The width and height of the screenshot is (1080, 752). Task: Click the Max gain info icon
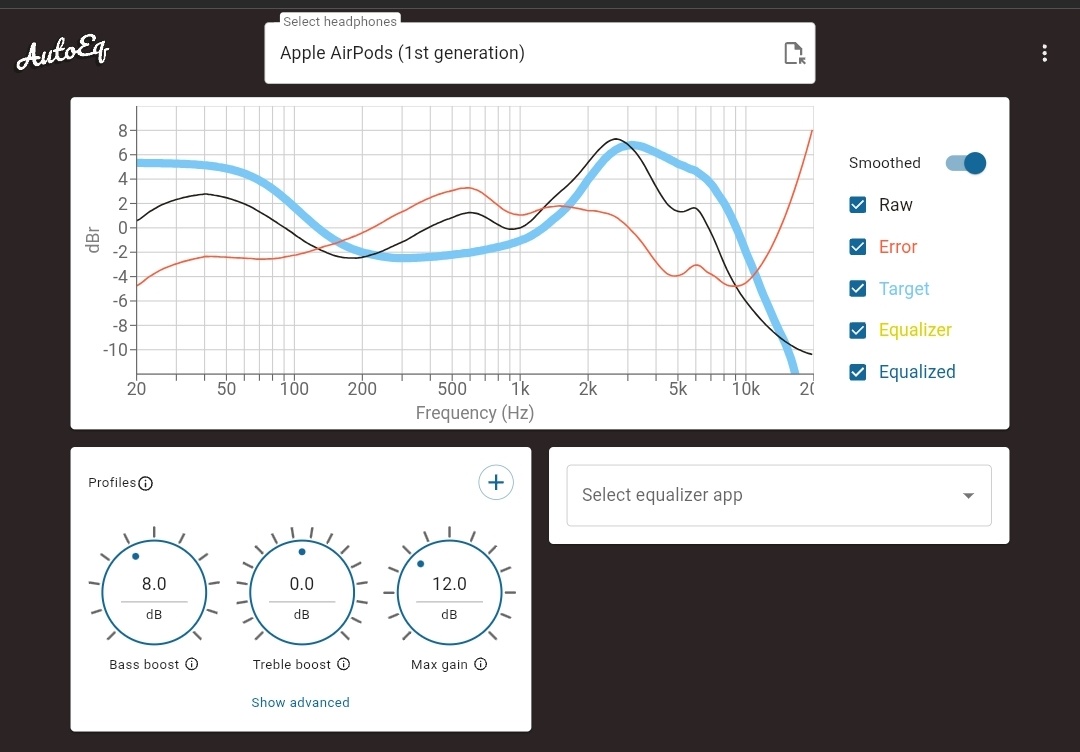coord(481,664)
